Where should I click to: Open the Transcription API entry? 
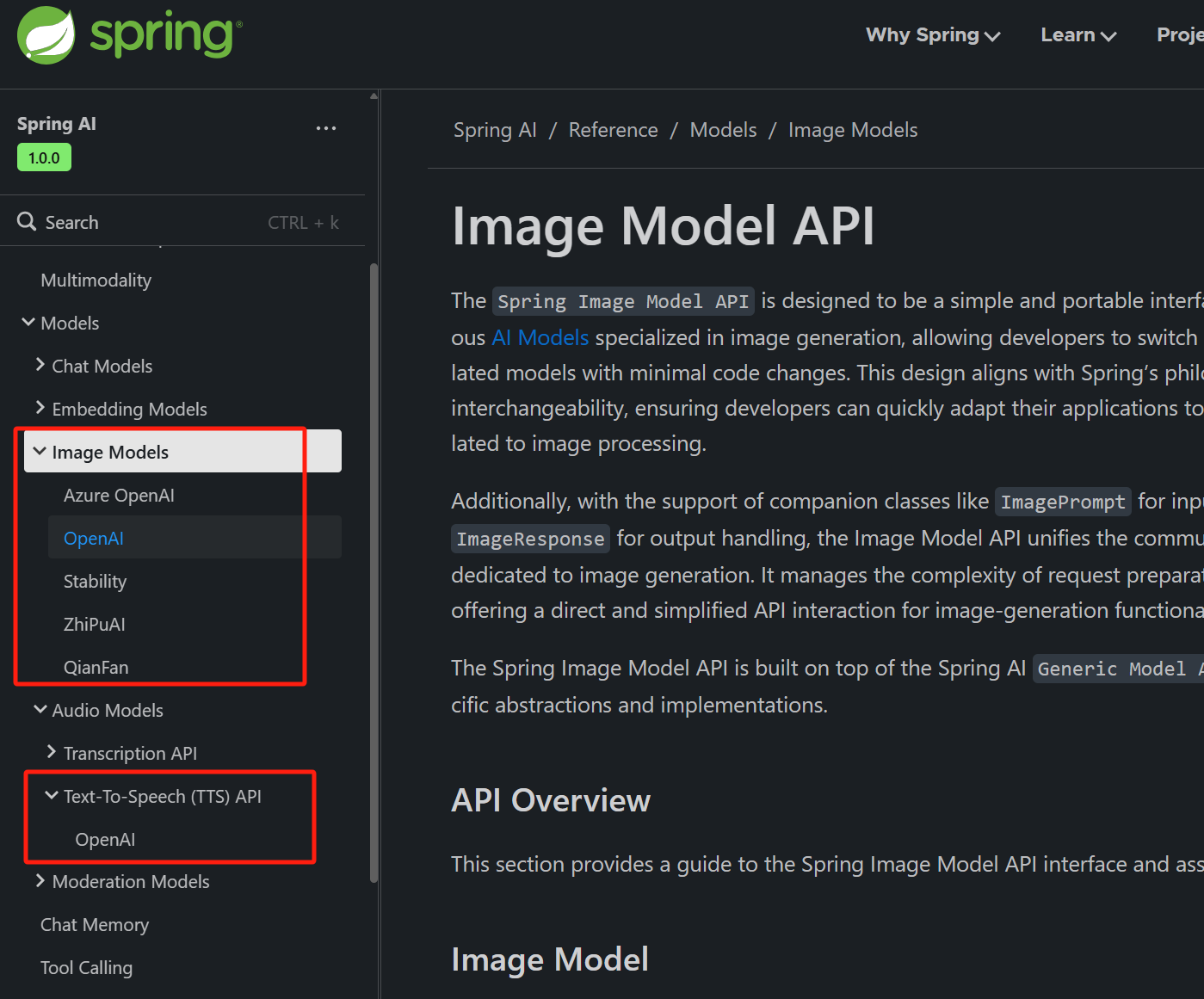130,754
